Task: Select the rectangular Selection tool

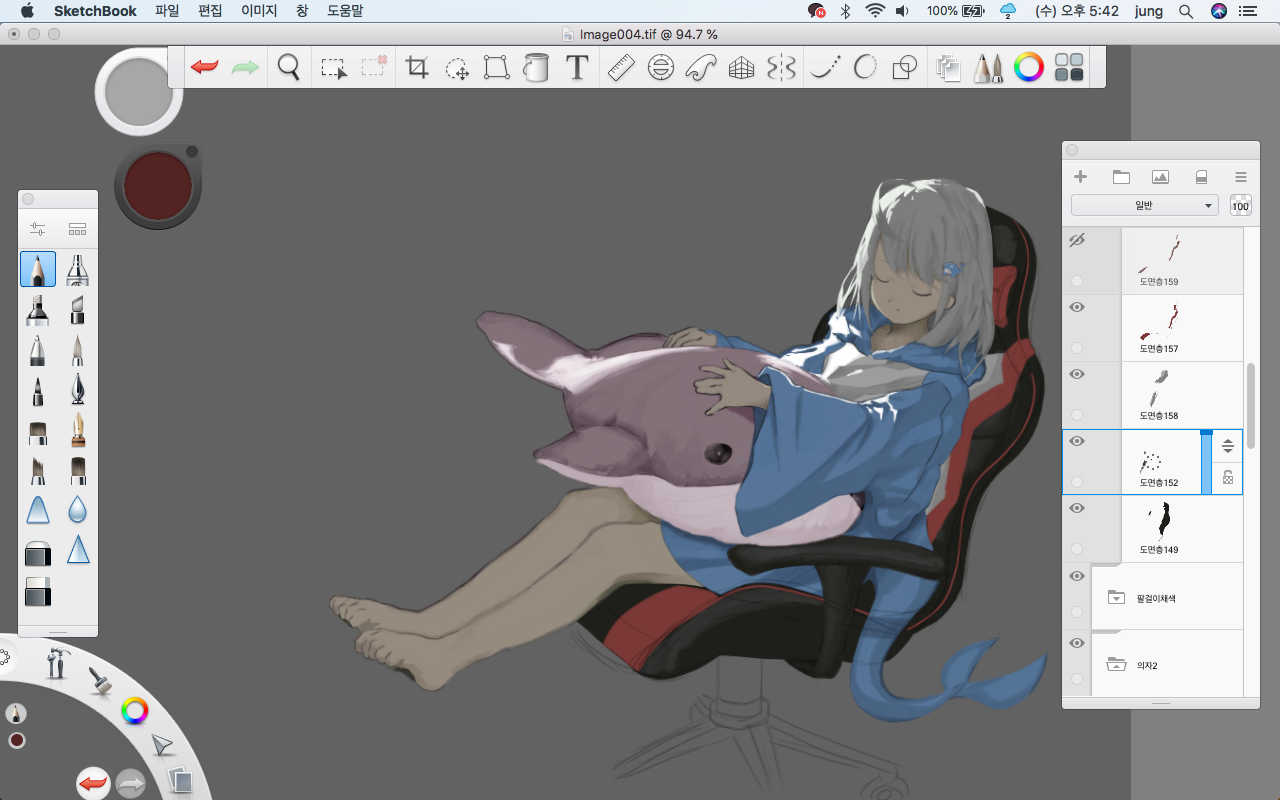Action: coord(333,68)
